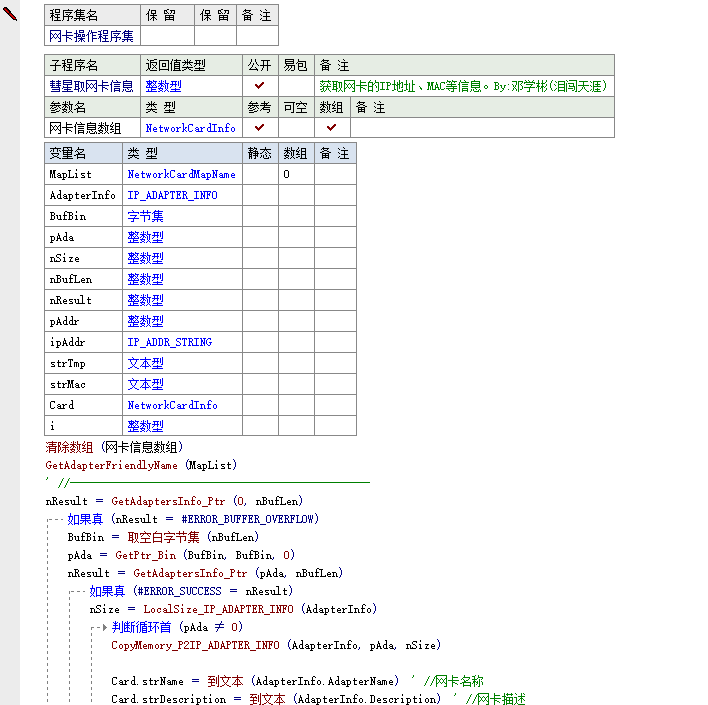This screenshot has width=708, height=705.
Task: Click the GetAdapterFriendlyName call line
Action: point(141,465)
